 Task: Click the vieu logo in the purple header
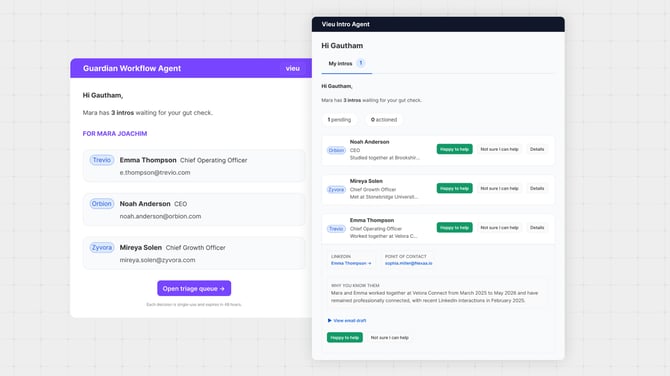point(293,68)
